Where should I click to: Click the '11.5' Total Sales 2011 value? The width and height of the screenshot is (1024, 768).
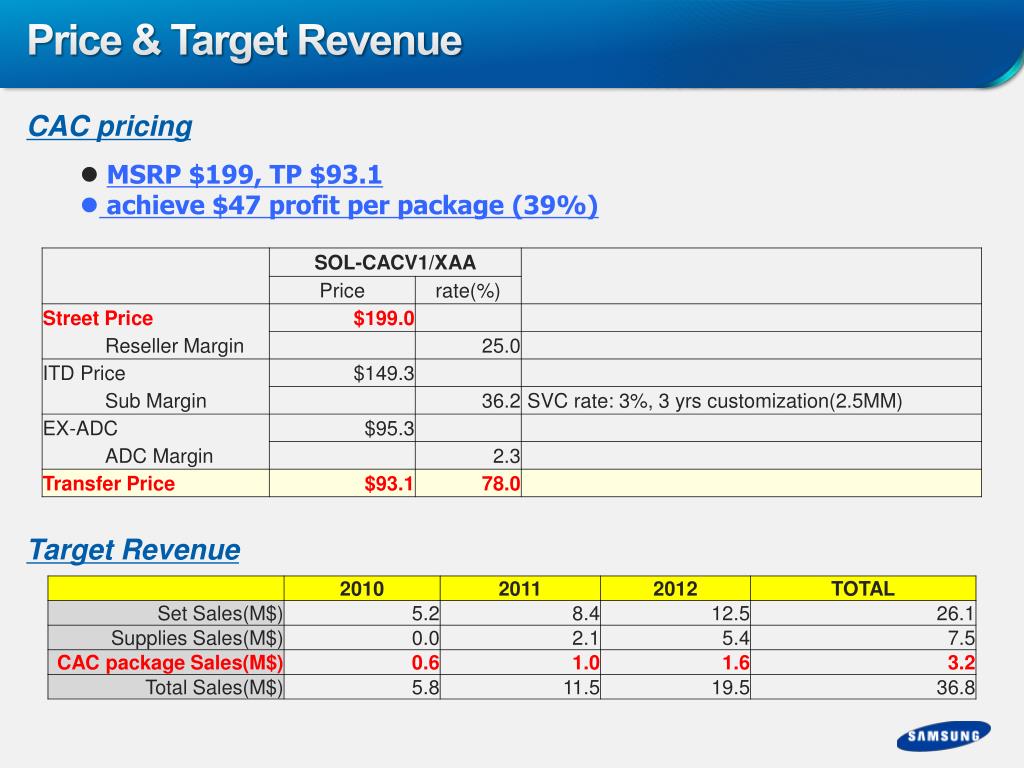581,688
